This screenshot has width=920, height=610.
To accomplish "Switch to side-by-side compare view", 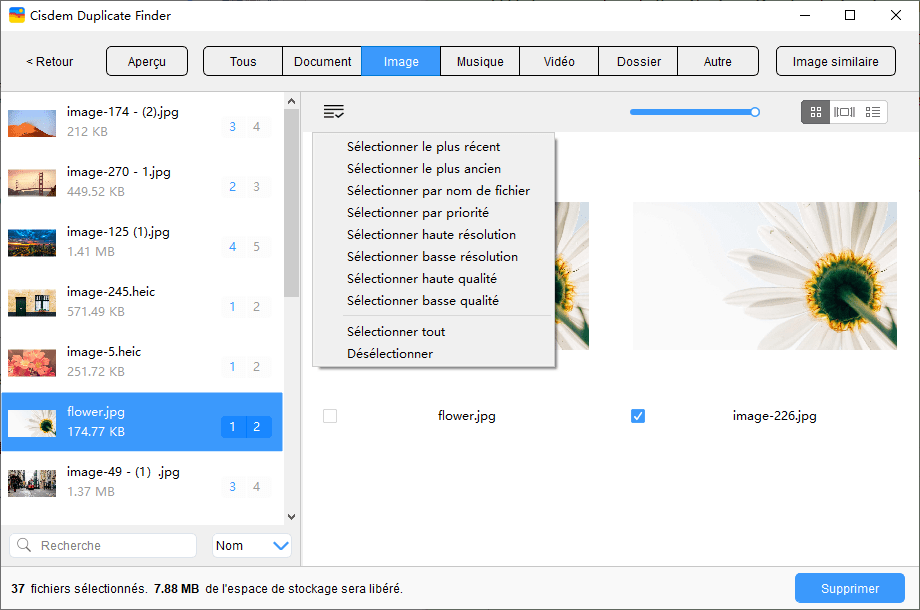I will [x=844, y=112].
